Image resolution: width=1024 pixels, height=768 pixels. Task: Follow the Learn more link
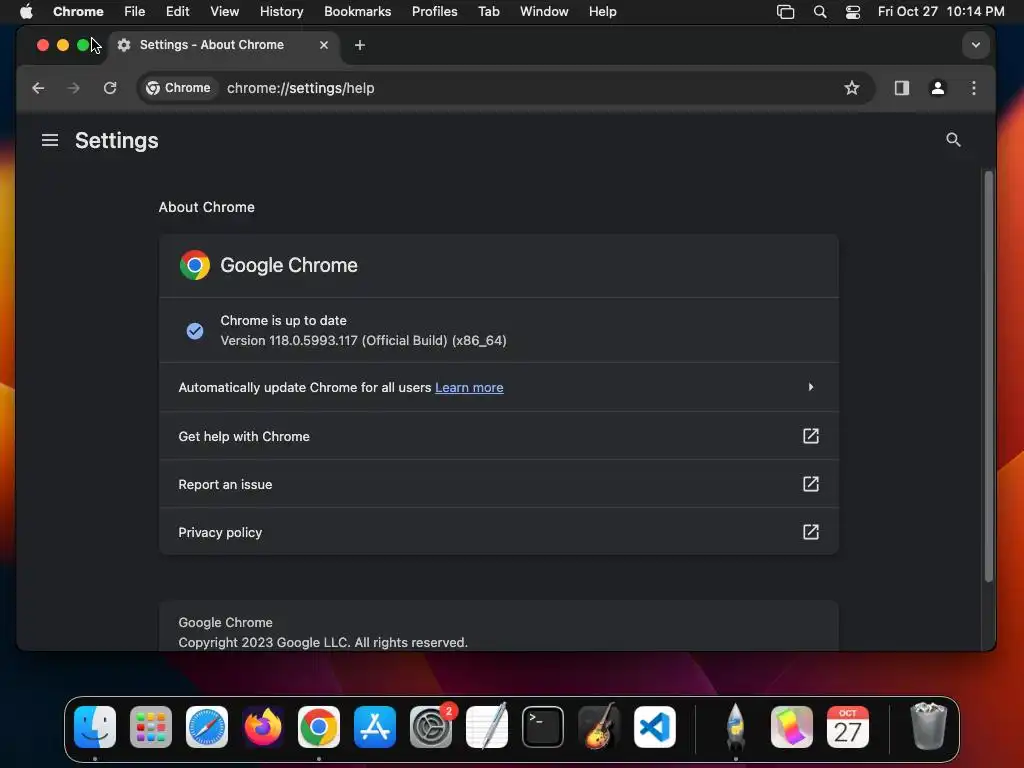(x=469, y=388)
